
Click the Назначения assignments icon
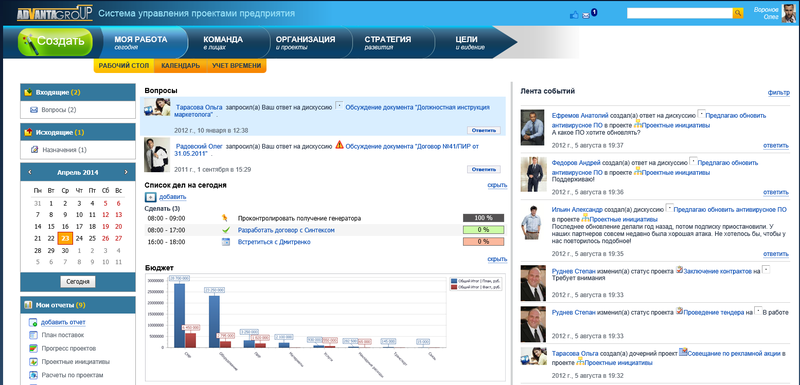coord(34,150)
